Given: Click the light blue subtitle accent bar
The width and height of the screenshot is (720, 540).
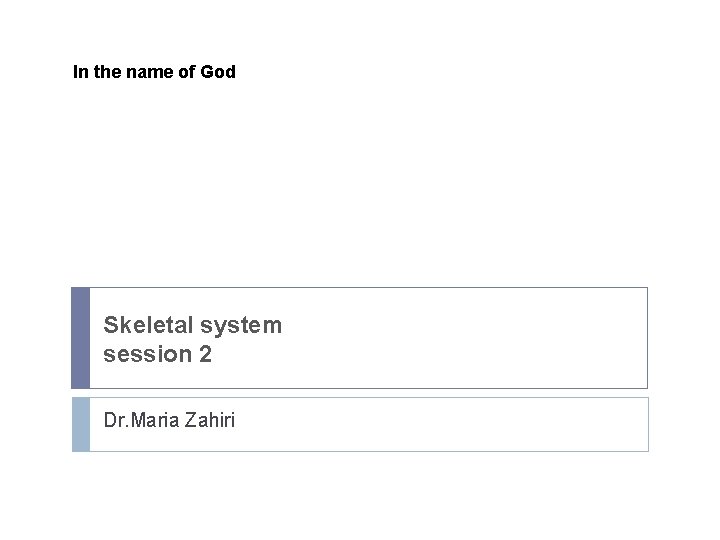Looking at the screenshot, I should coord(80,424).
